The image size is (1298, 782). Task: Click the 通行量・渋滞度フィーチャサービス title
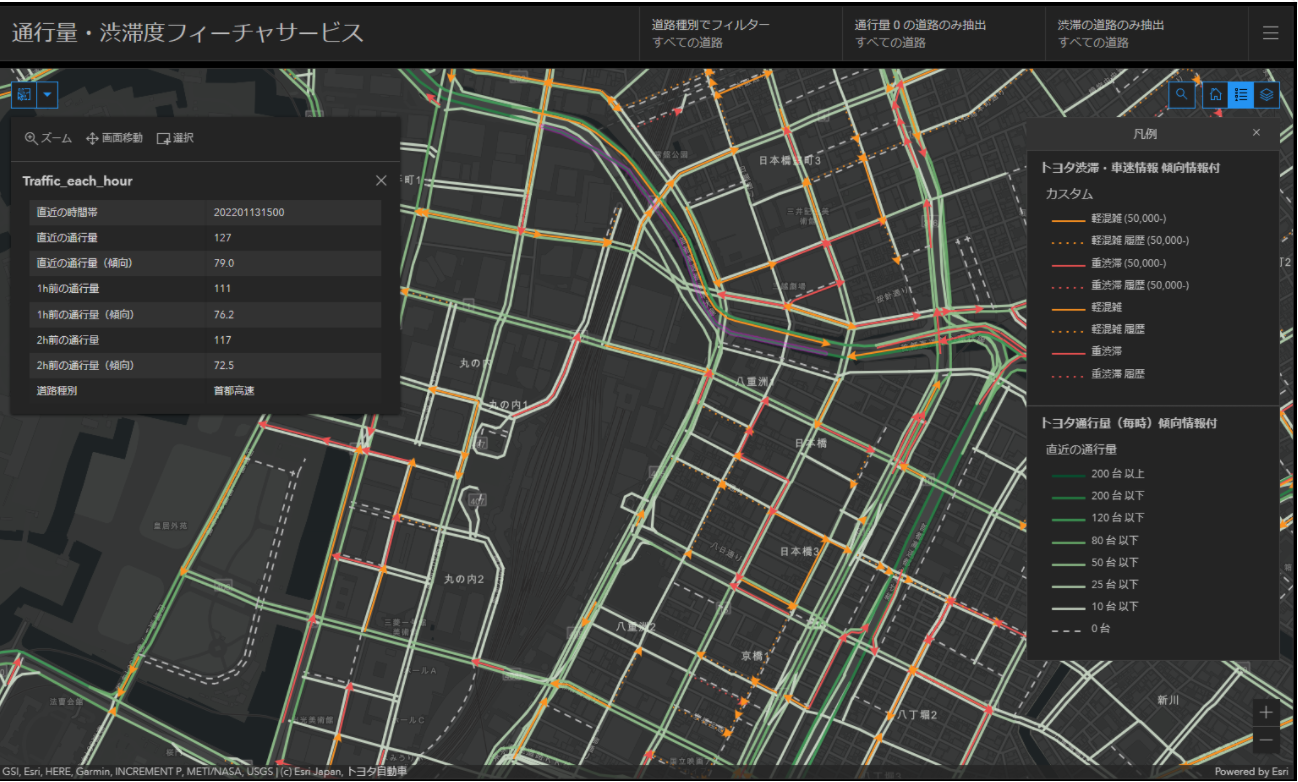coord(186,32)
